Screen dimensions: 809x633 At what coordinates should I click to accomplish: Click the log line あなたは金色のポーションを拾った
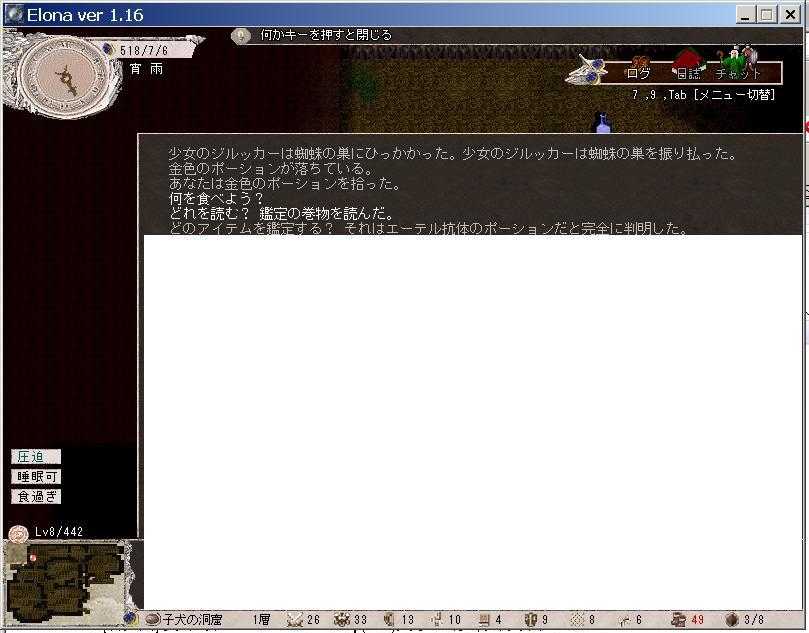(x=284, y=184)
